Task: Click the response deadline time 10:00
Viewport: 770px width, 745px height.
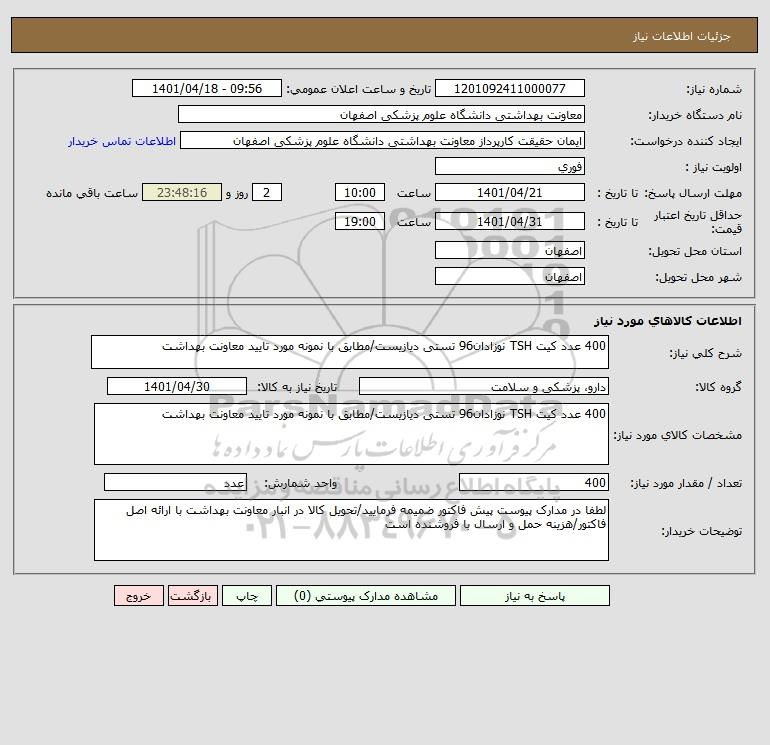Action: click(359, 193)
